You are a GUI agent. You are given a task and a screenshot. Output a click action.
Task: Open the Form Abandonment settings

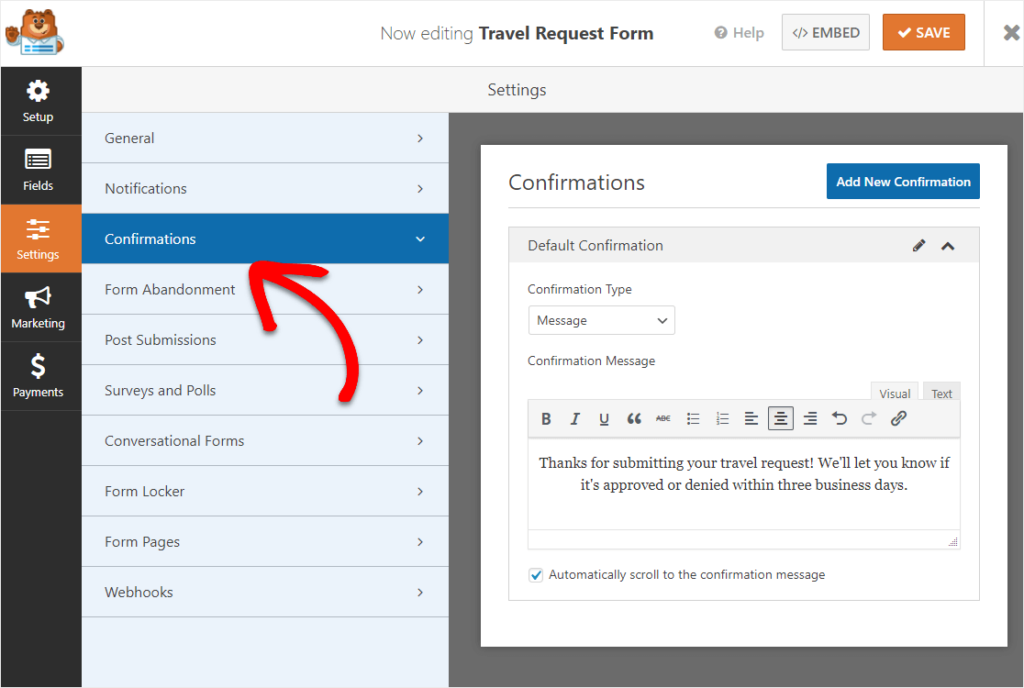click(264, 289)
